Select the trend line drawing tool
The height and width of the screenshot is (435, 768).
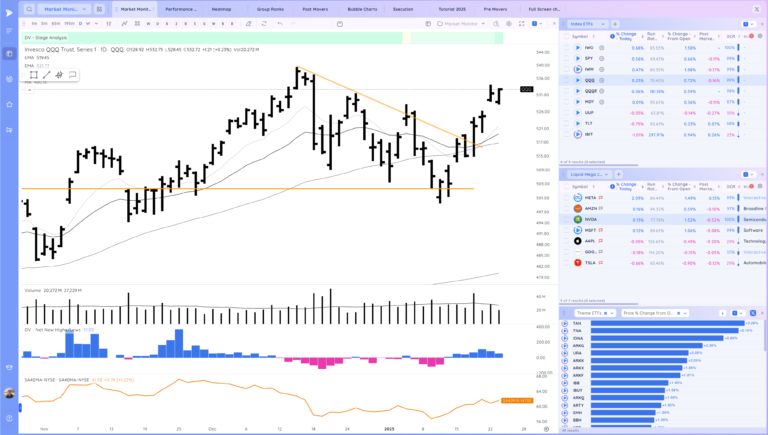(46, 75)
